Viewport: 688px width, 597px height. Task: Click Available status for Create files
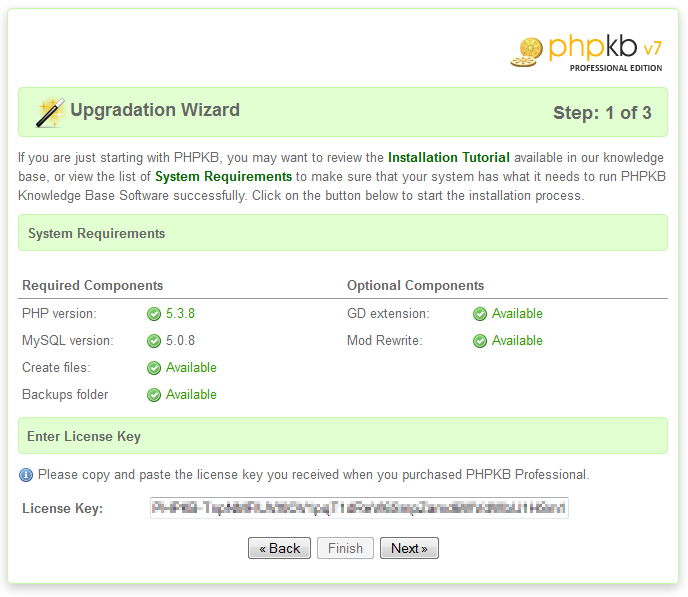(x=191, y=368)
